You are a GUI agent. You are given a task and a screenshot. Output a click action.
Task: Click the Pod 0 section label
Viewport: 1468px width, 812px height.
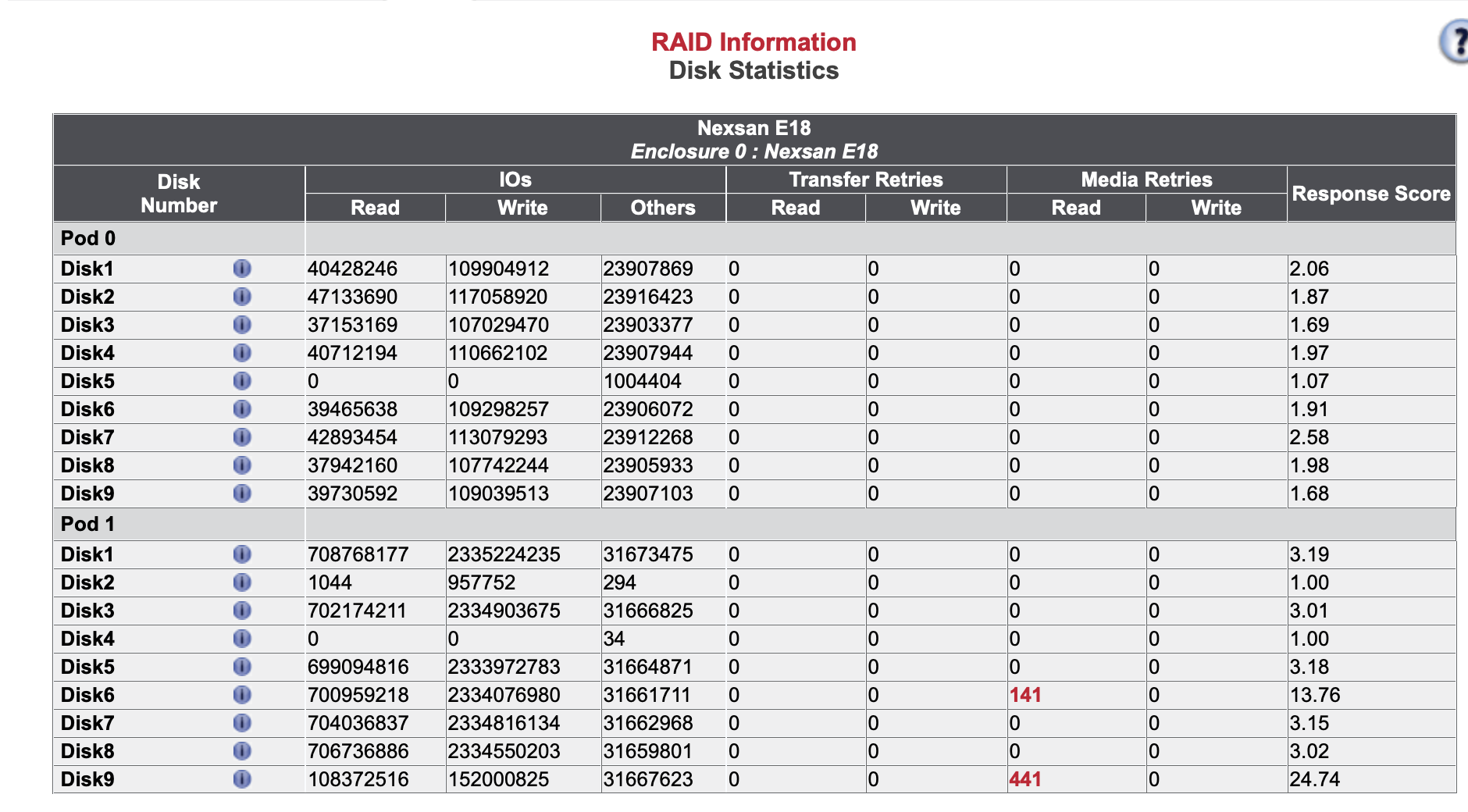click(x=88, y=238)
